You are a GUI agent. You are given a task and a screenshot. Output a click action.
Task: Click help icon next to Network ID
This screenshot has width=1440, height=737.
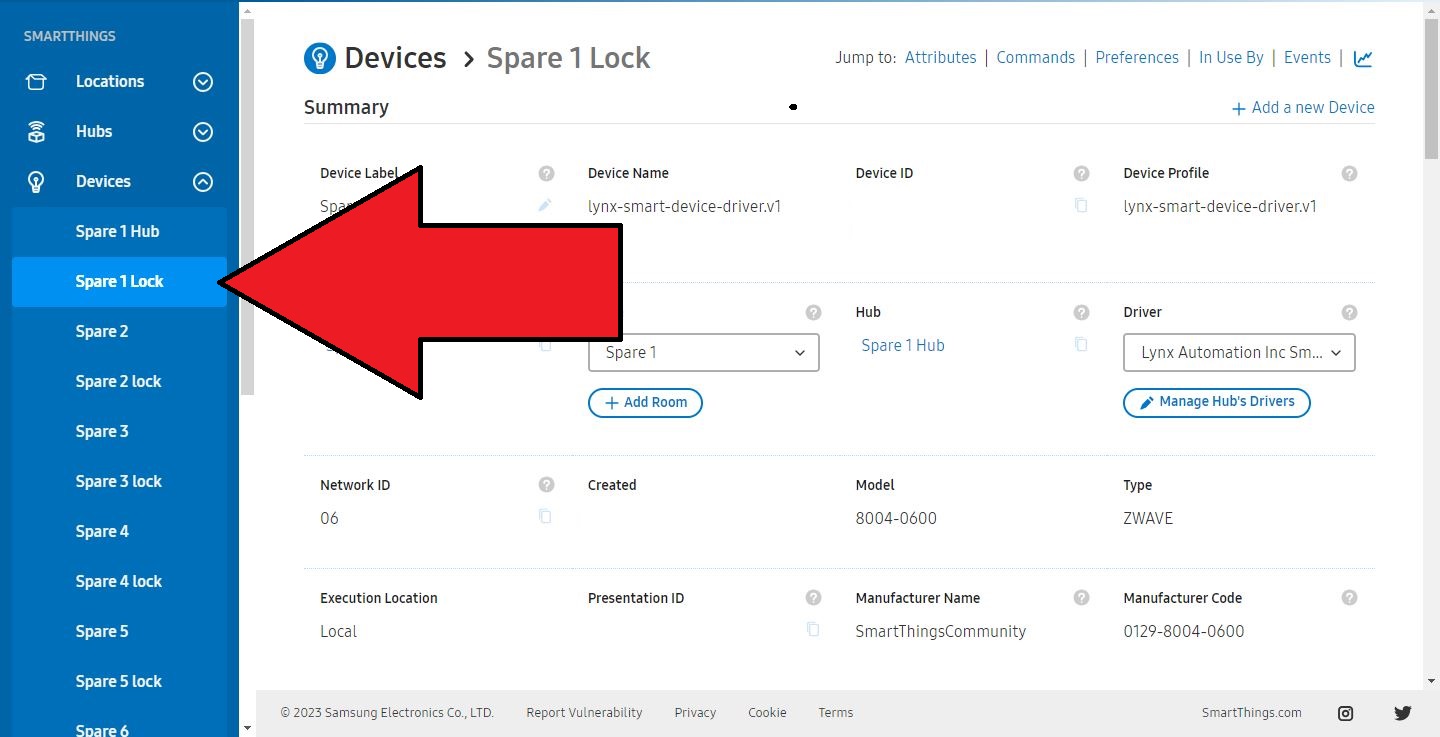(546, 485)
